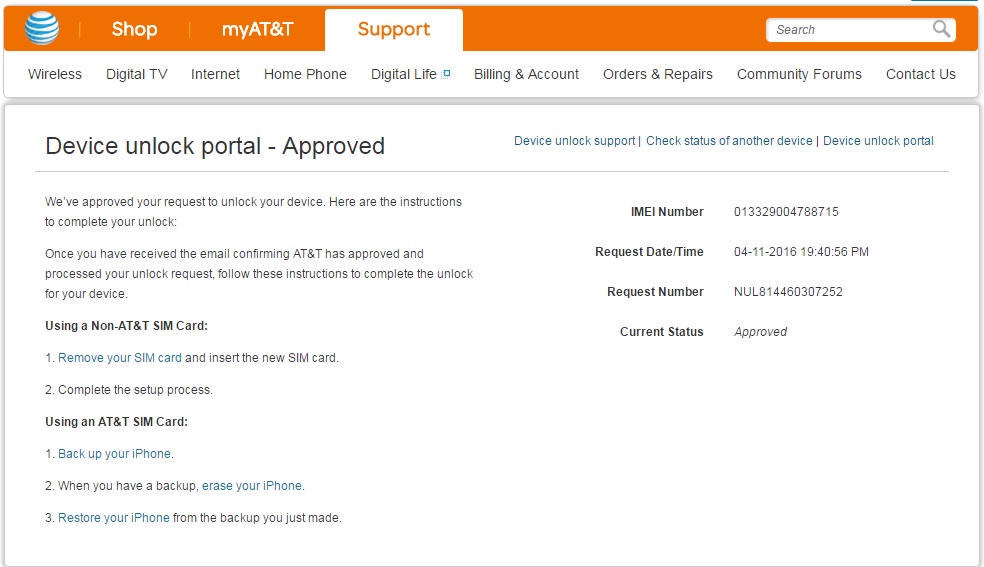Follow the Remove your SIM card link
This screenshot has height=567, width=984.
tap(120, 357)
